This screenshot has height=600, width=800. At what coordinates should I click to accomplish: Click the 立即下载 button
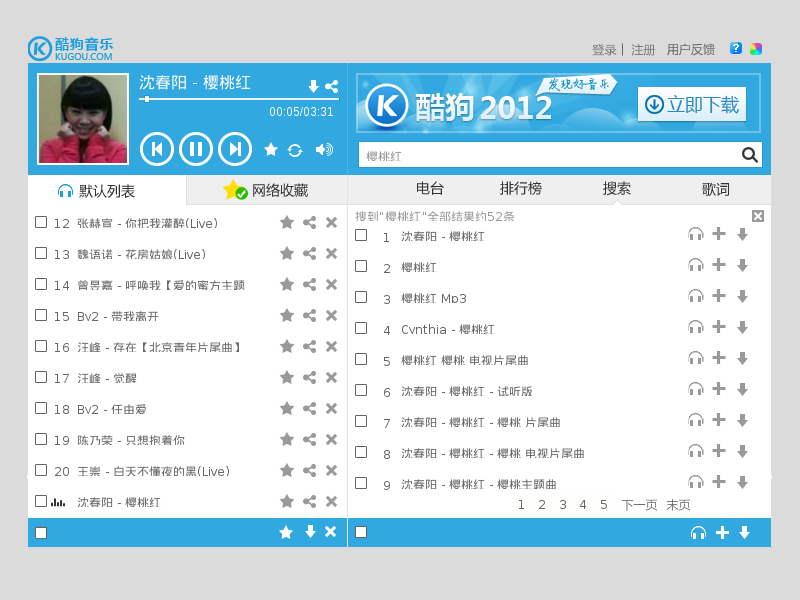pyautogui.click(x=692, y=104)
